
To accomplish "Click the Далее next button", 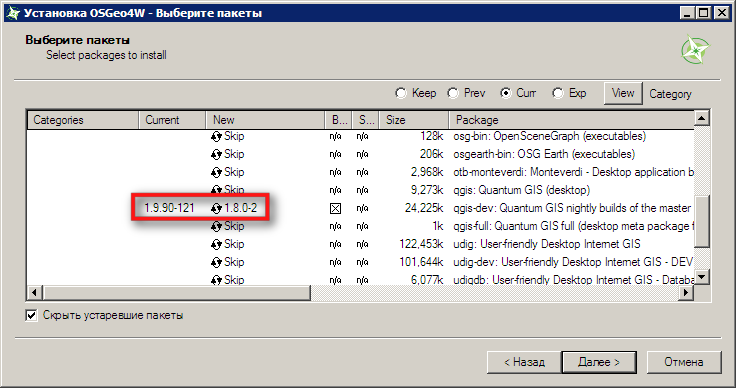I will click(x=599, y=362).
